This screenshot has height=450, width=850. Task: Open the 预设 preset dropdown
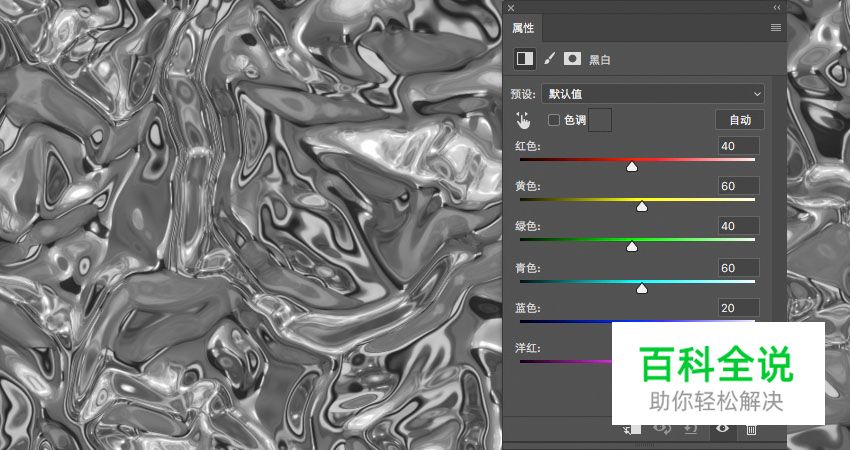pos(652,94)
